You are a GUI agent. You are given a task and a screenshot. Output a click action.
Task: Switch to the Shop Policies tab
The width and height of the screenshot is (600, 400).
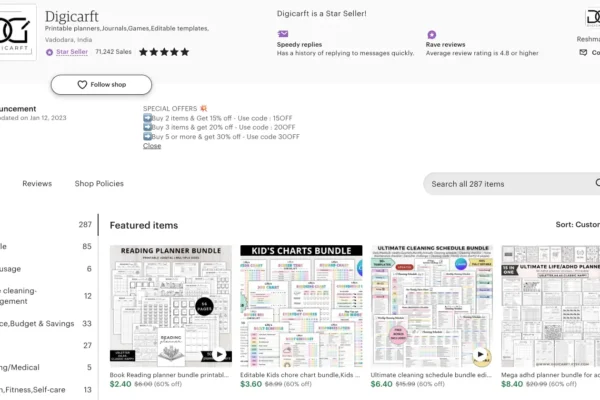pyautogui.click(x=99, y=183)
